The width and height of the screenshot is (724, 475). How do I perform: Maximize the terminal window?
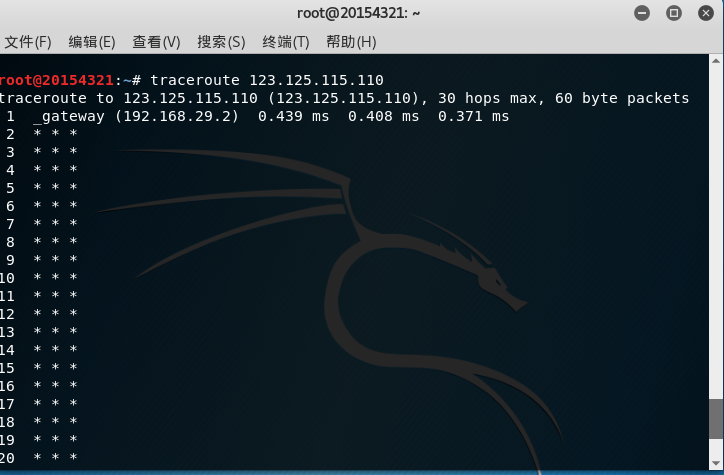pyautogui.click(x=674, y=13)
